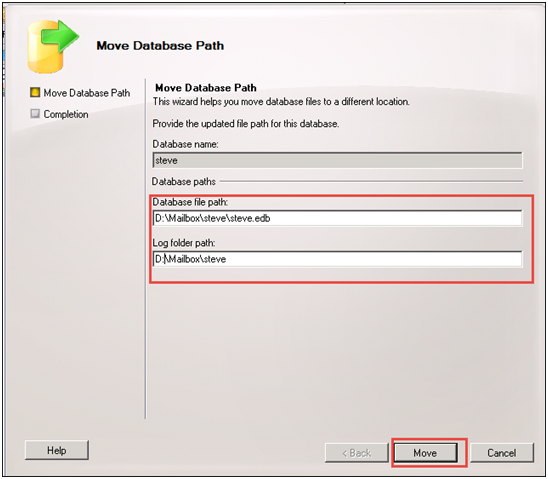Select the Move Database Path wizard step label
The width and height of the screenshot is (548, 479).
point(87,93)
